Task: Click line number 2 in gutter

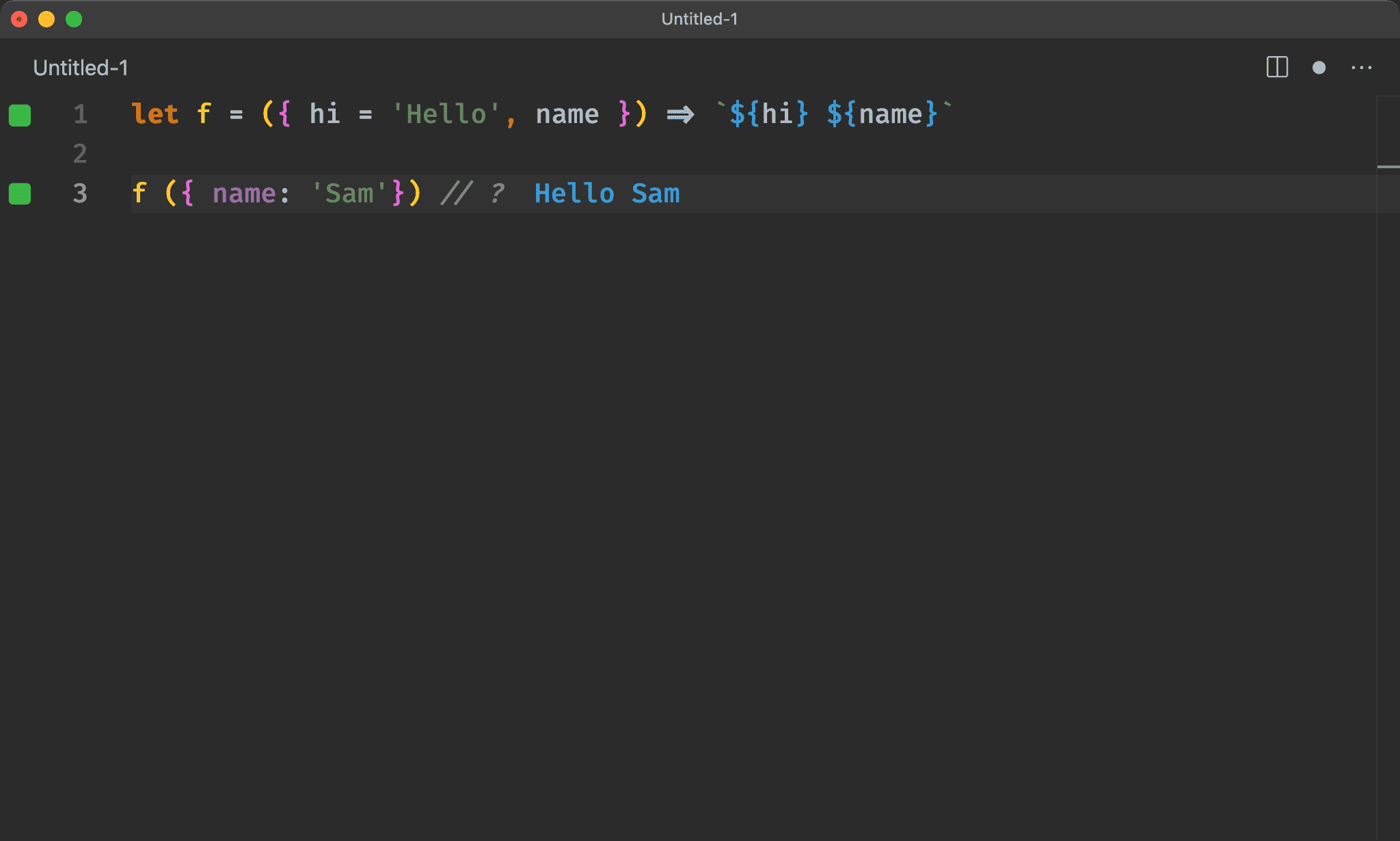Action: click(x=80, y=153)
